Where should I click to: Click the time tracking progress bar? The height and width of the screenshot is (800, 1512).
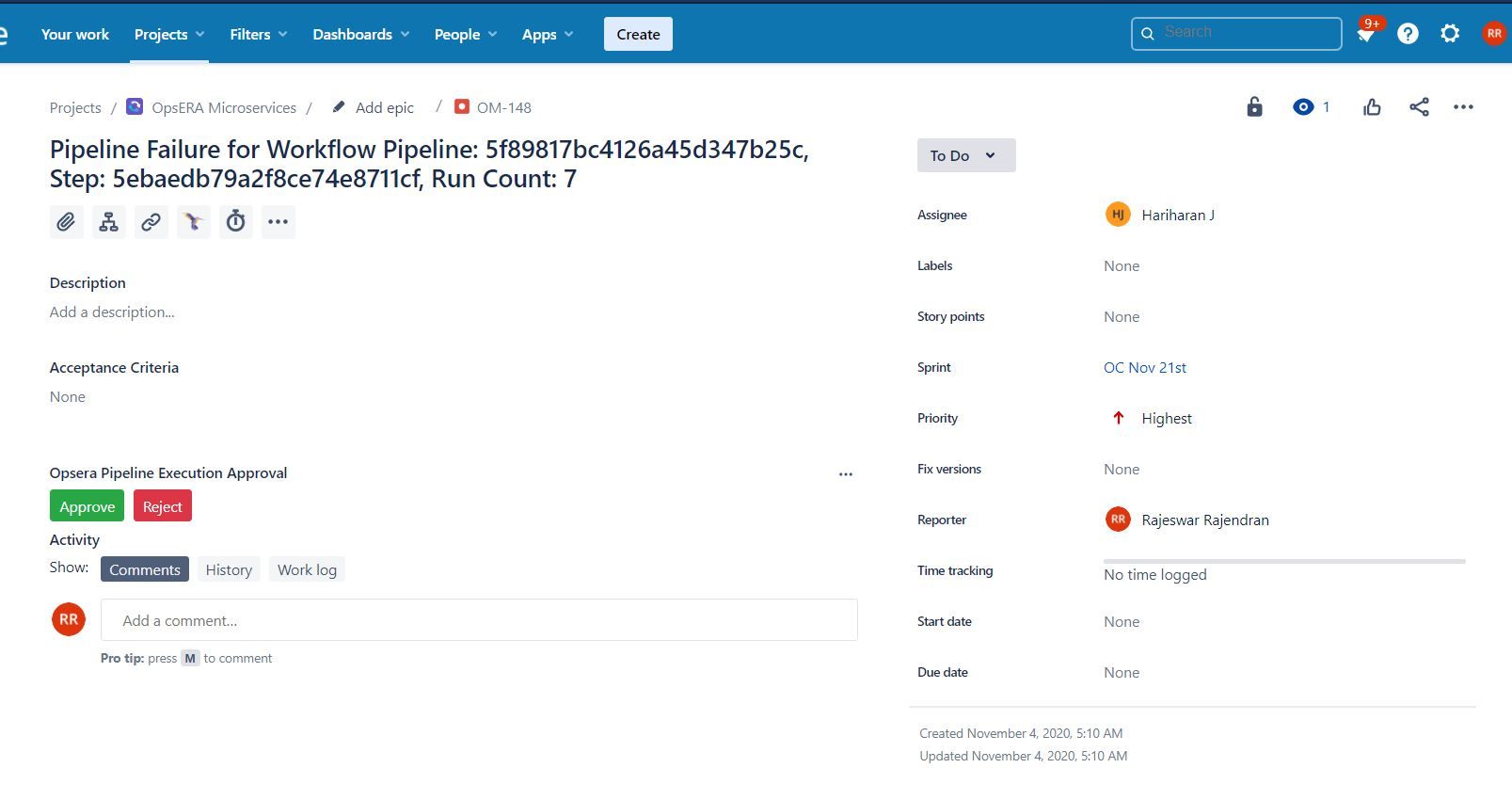tap(1284, 561)
